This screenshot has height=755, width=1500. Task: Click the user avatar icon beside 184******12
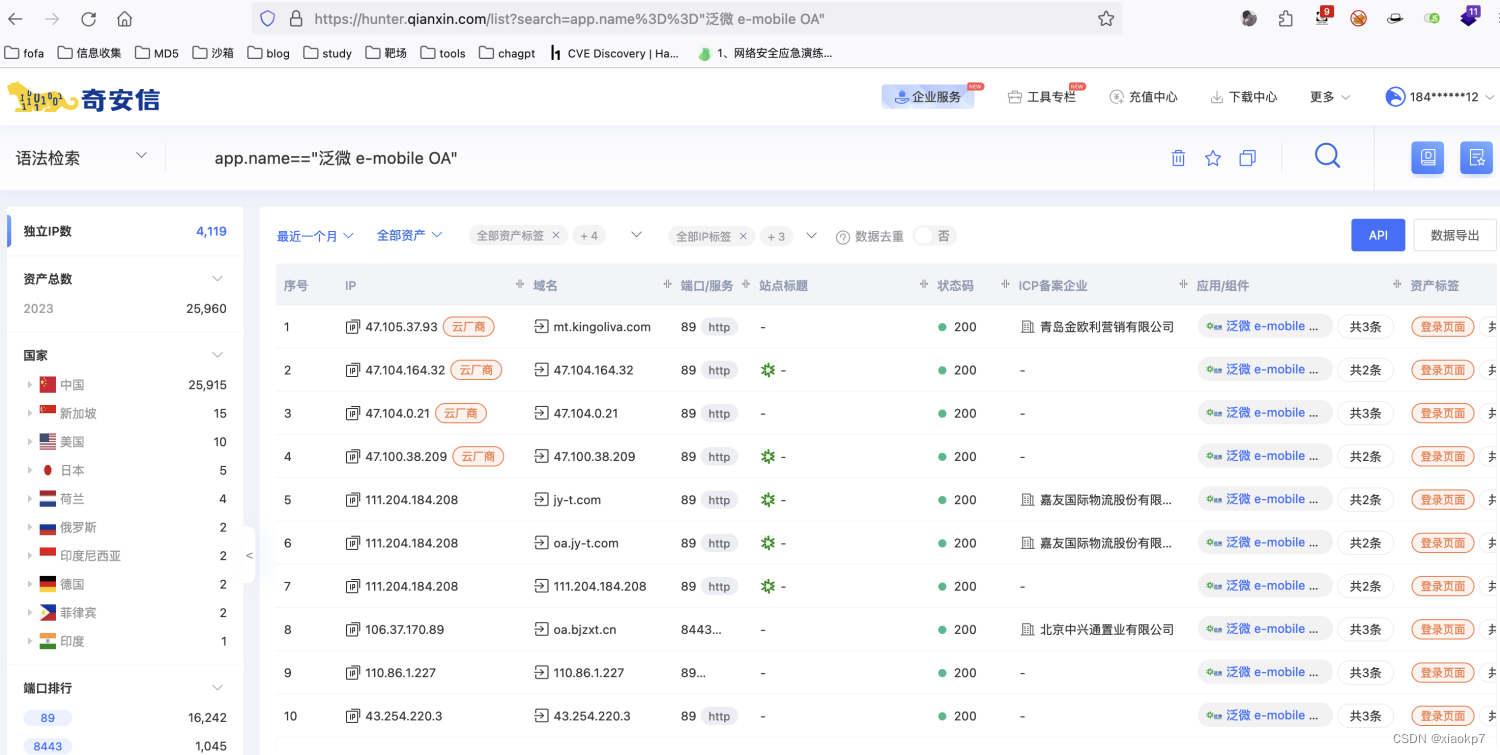pyautogui.click(x=1395, y=97)
